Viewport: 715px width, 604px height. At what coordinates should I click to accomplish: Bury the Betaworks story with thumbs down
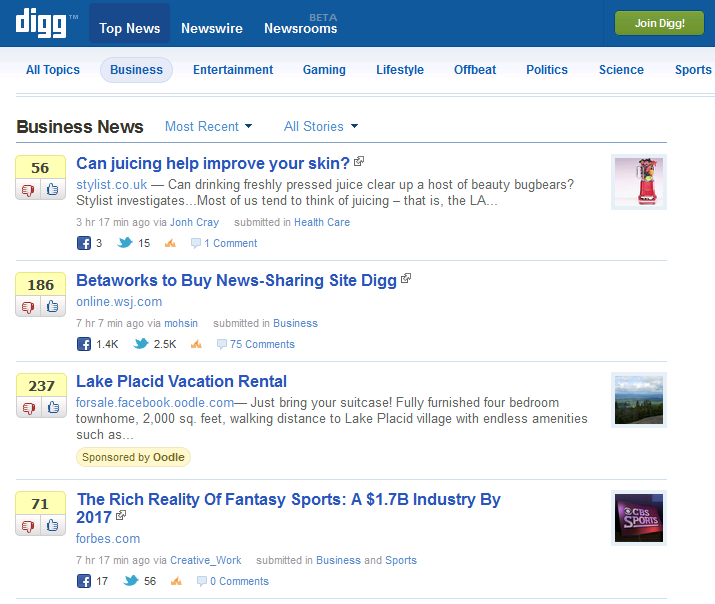pyautogui.click(x=28, y=307)
